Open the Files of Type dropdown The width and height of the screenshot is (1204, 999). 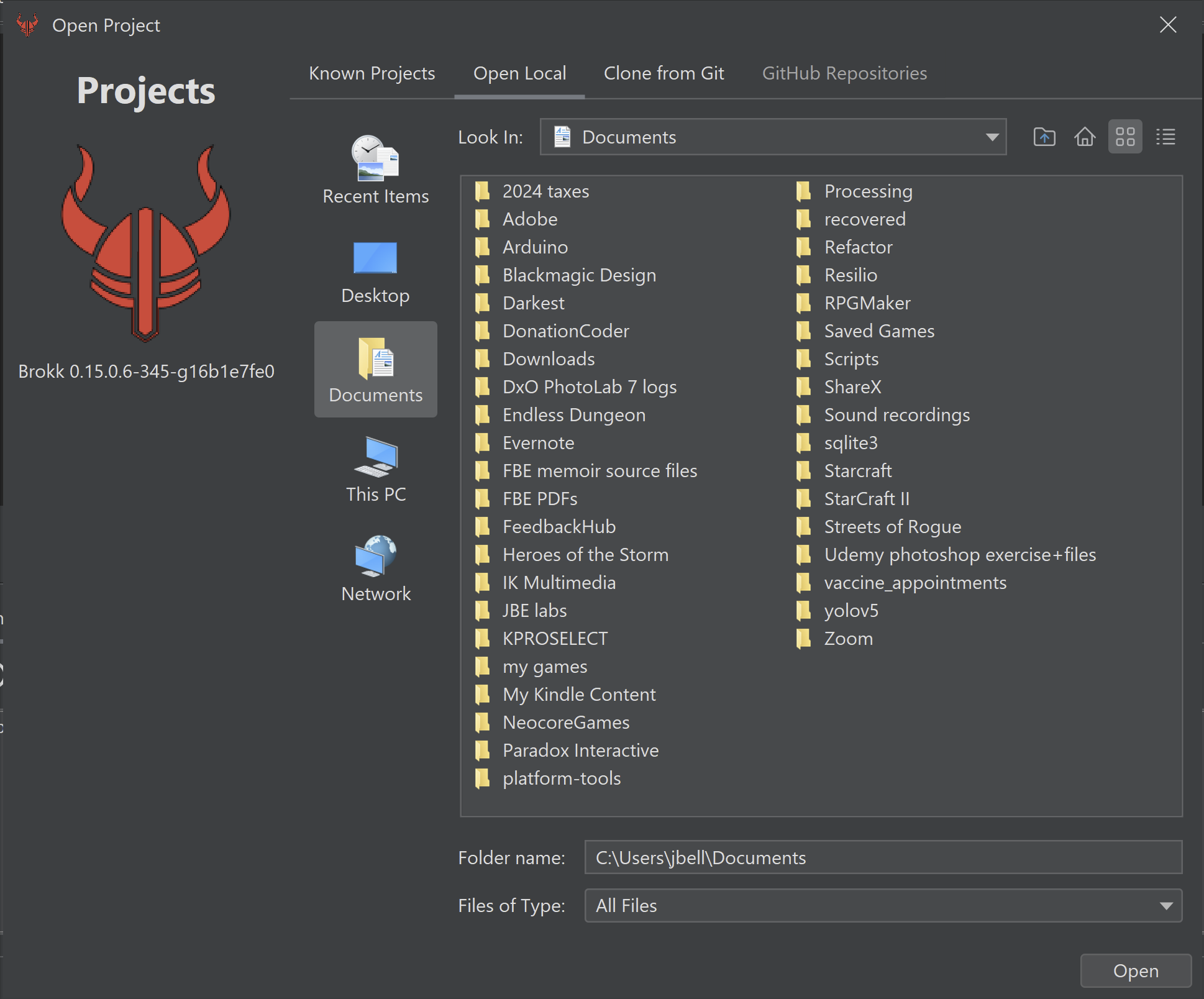[1166, 906]
